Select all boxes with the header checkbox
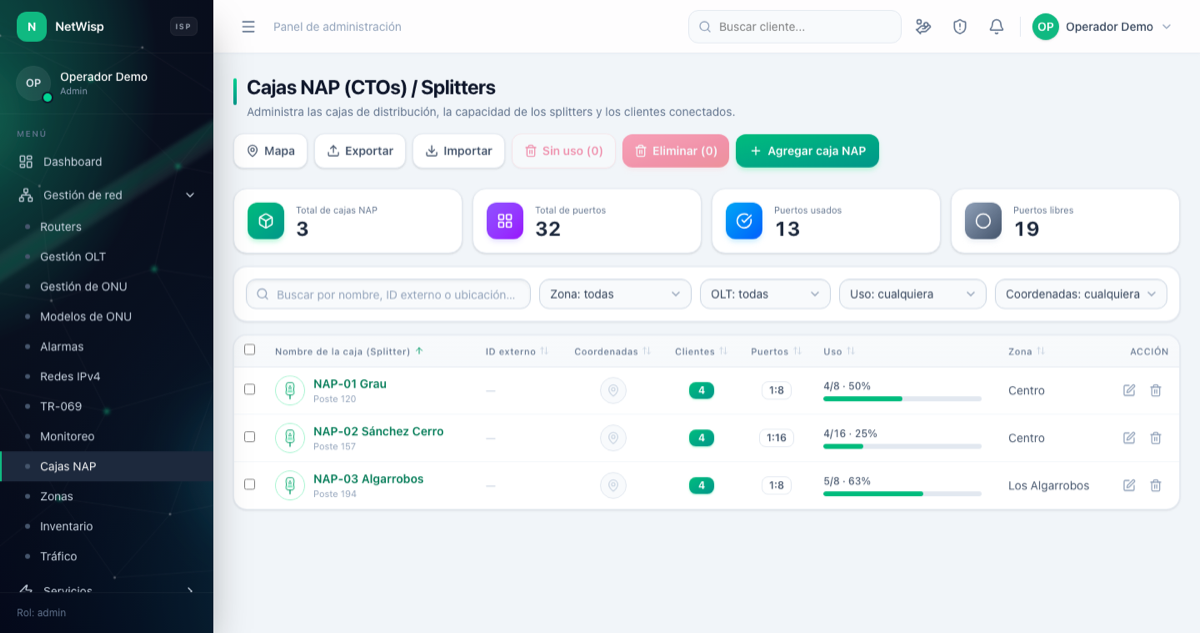 click(x=250, y=350)
